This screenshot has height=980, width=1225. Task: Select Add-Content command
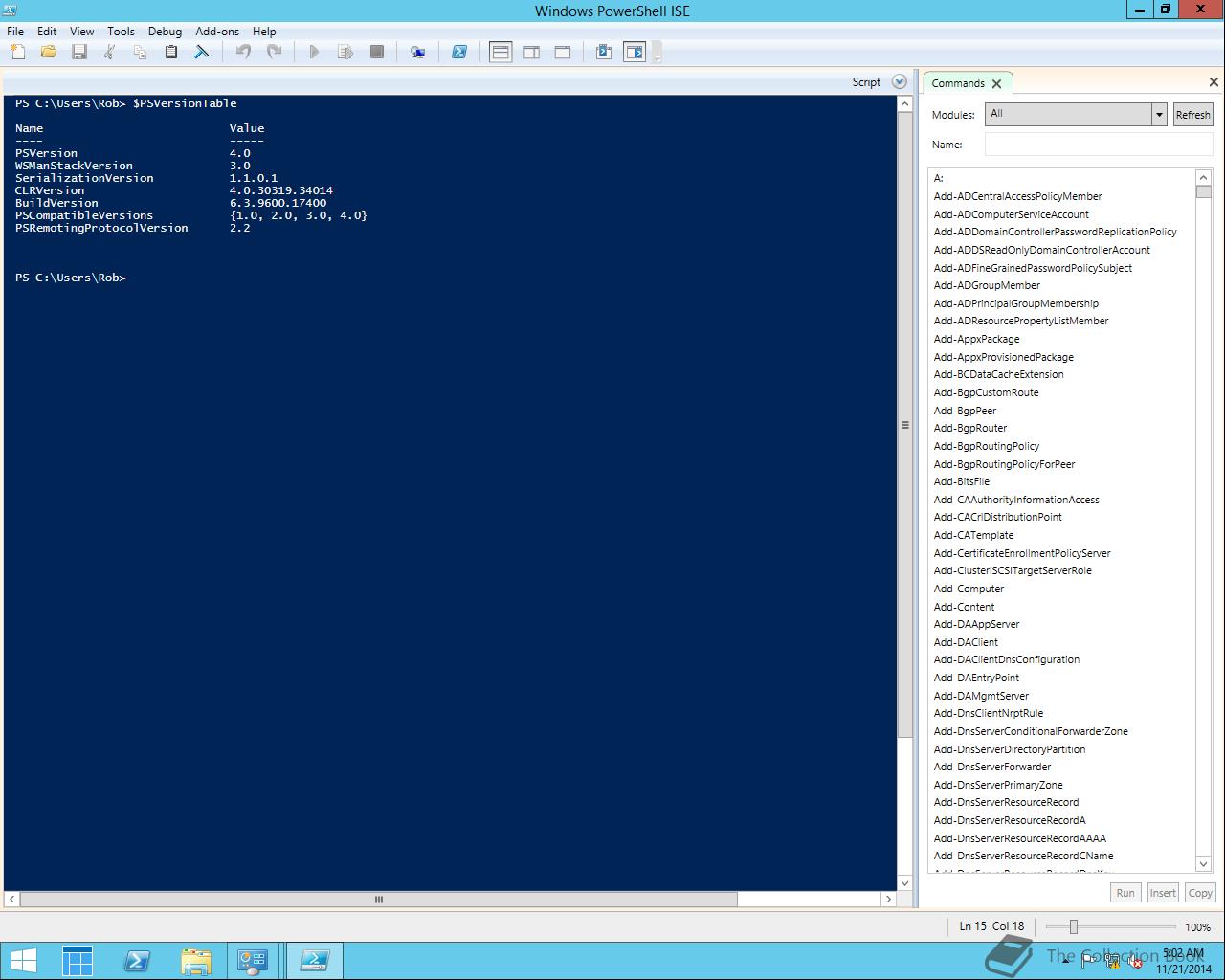tap(964, 607)
